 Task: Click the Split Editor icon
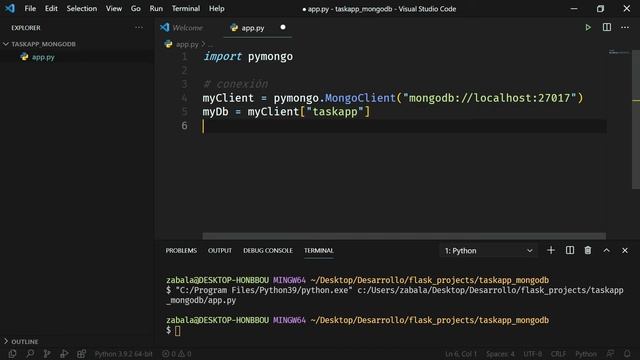(607, 27)
